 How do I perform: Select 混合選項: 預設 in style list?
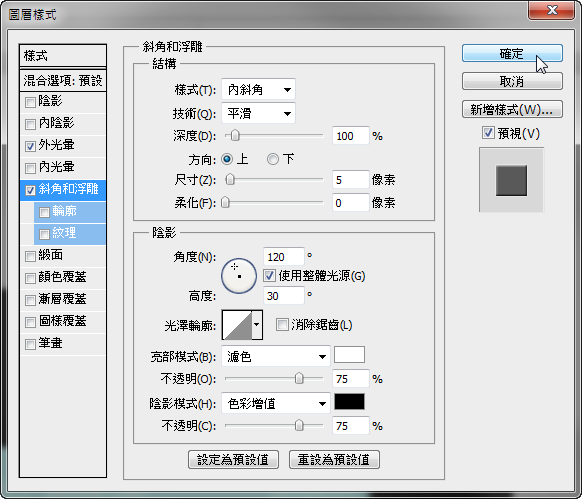click(63, 80)
